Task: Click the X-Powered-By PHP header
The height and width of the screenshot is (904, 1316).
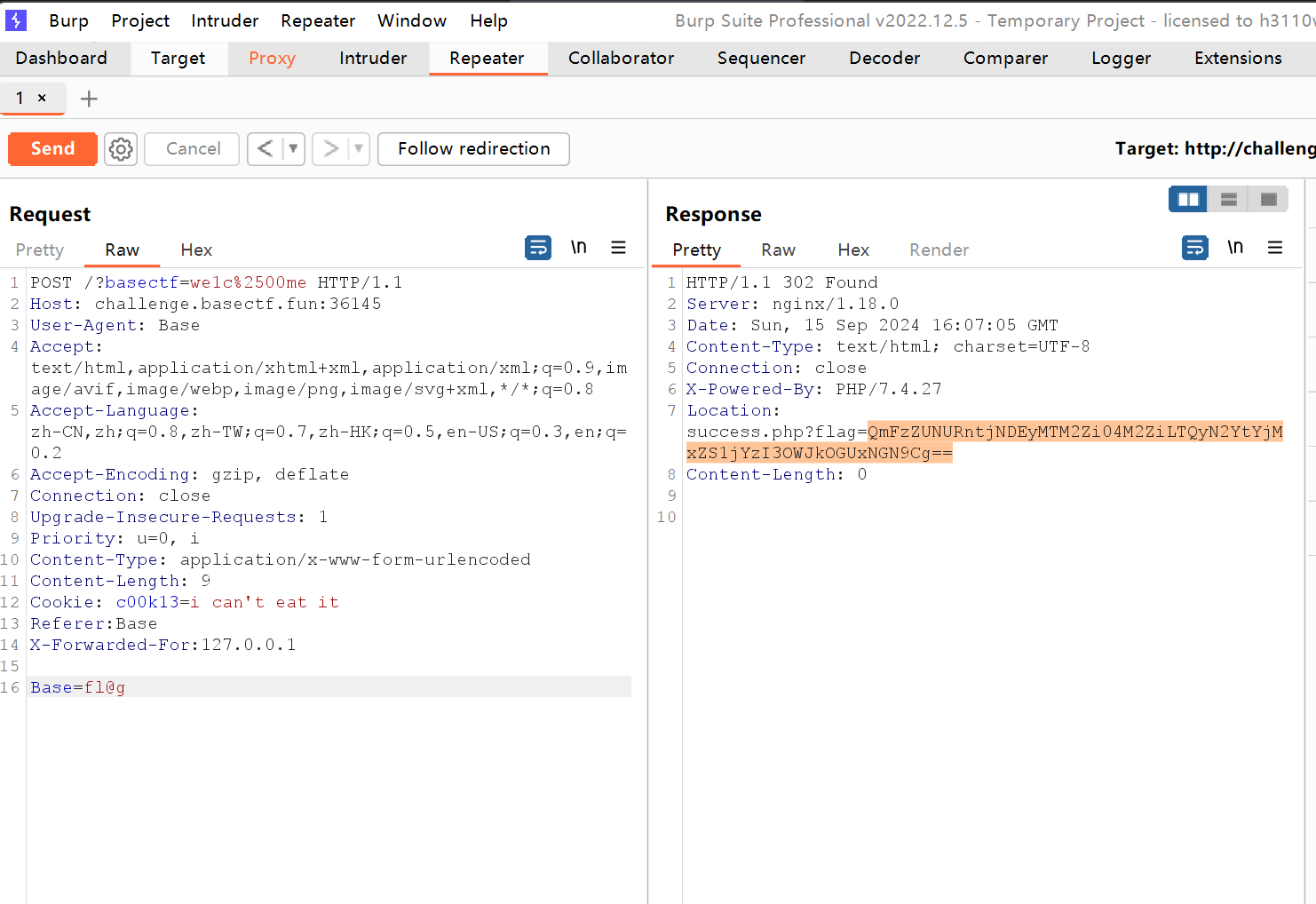Action: [814, 389]
